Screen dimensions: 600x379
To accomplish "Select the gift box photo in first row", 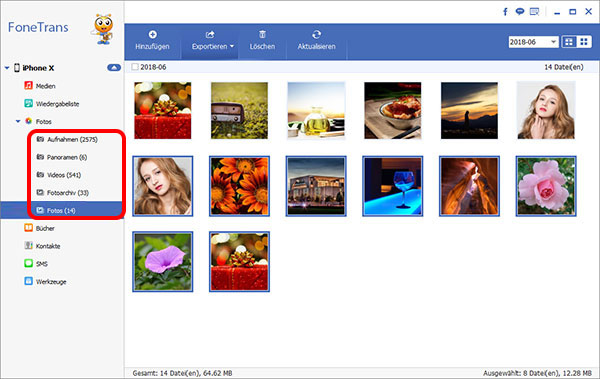I will point(163,110).
